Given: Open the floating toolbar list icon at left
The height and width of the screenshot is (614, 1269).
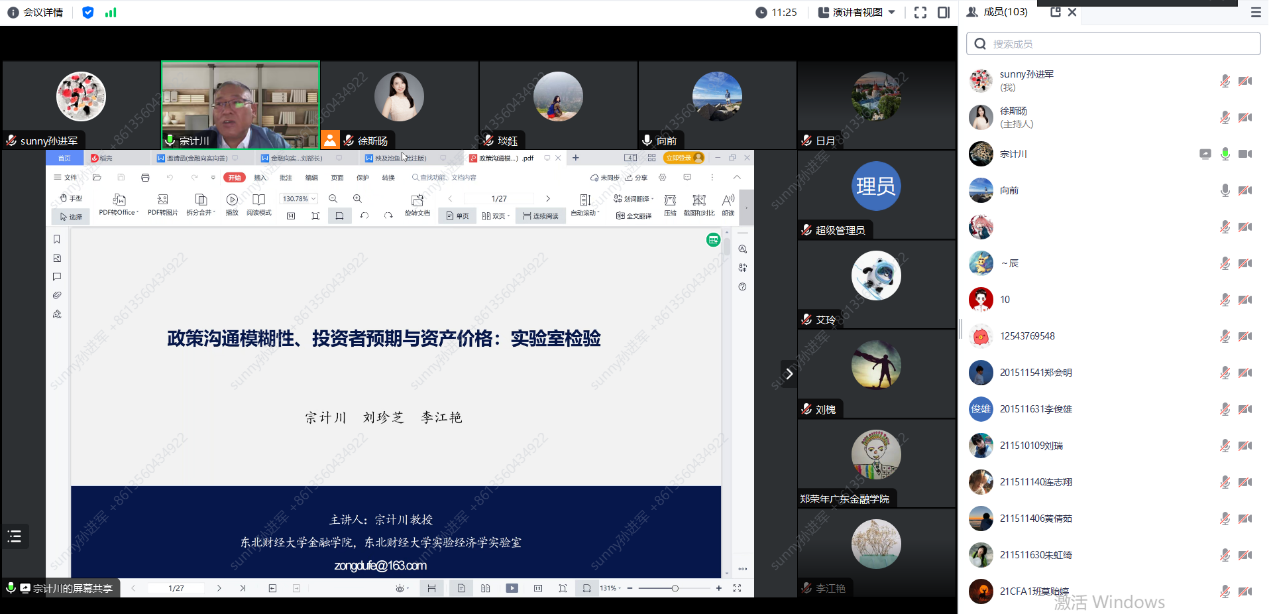Looking at the screenshot, I should pos(14,537).
